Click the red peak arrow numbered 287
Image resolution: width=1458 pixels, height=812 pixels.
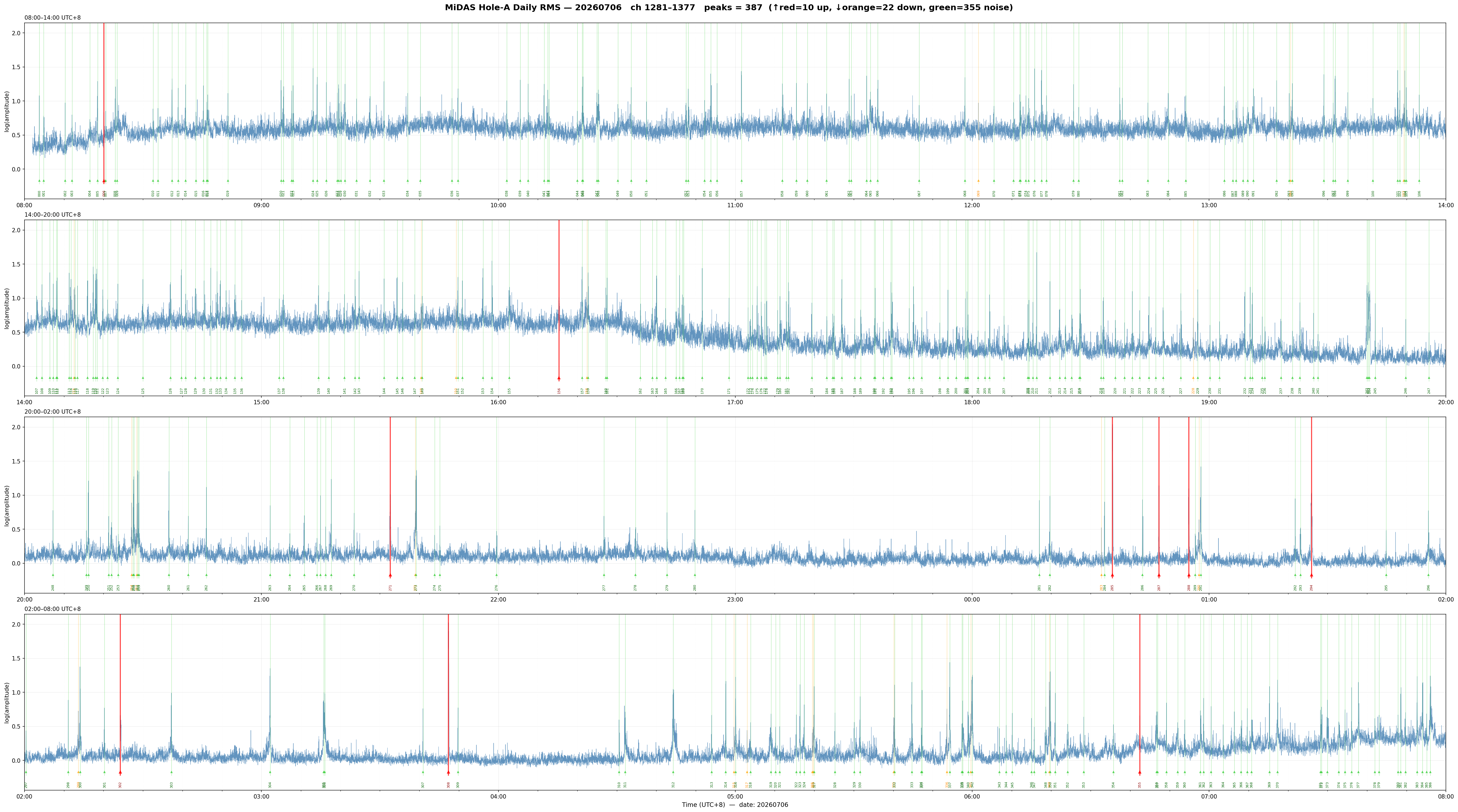coord(1159,575)
